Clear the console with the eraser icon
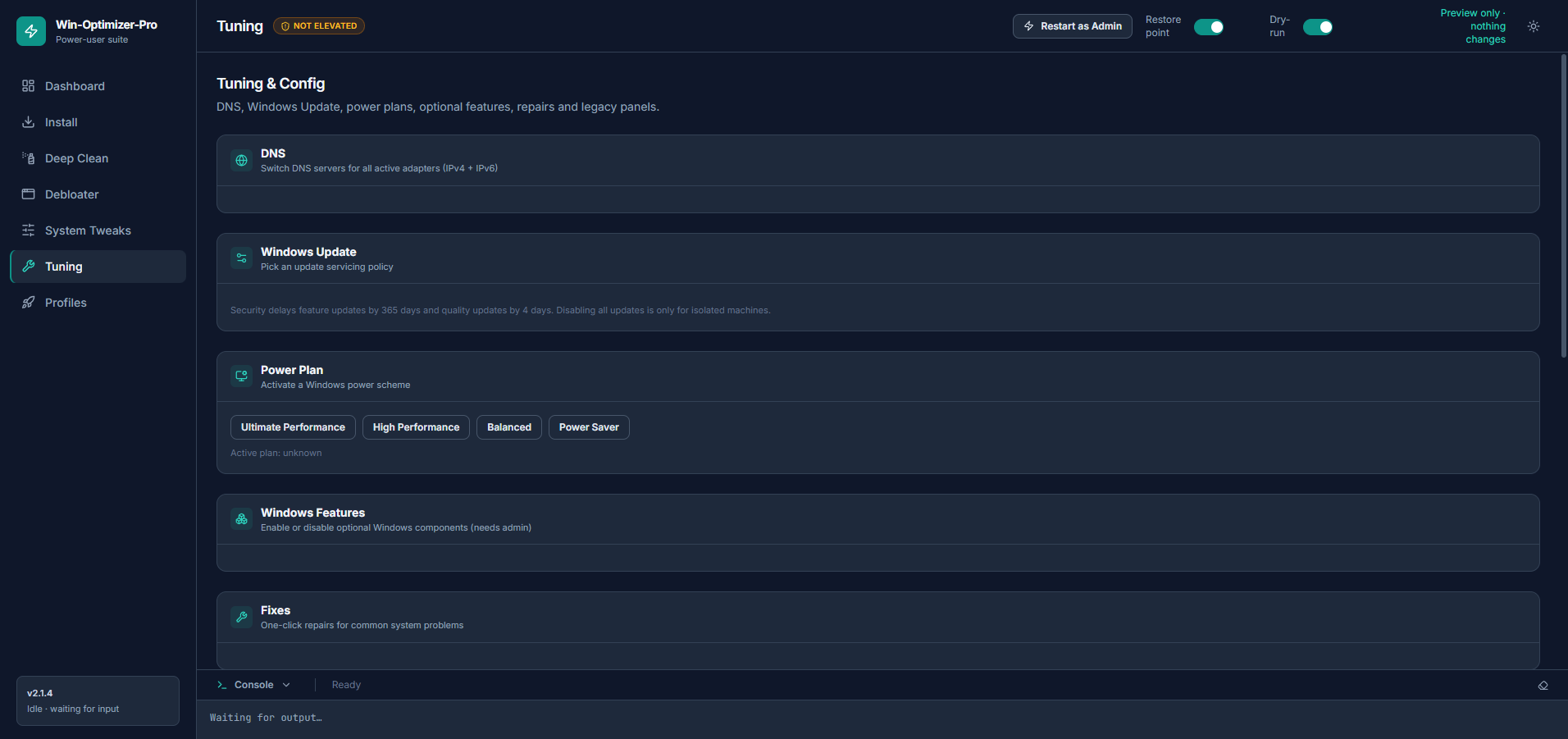The image size is (1568, 739). (1543, 686)
